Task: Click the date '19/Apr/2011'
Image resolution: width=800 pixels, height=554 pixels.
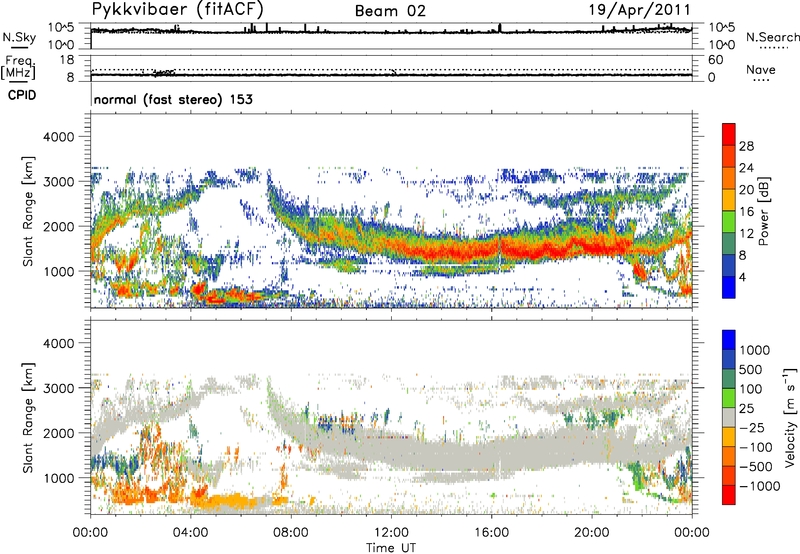Action: [x=639, y=10]
